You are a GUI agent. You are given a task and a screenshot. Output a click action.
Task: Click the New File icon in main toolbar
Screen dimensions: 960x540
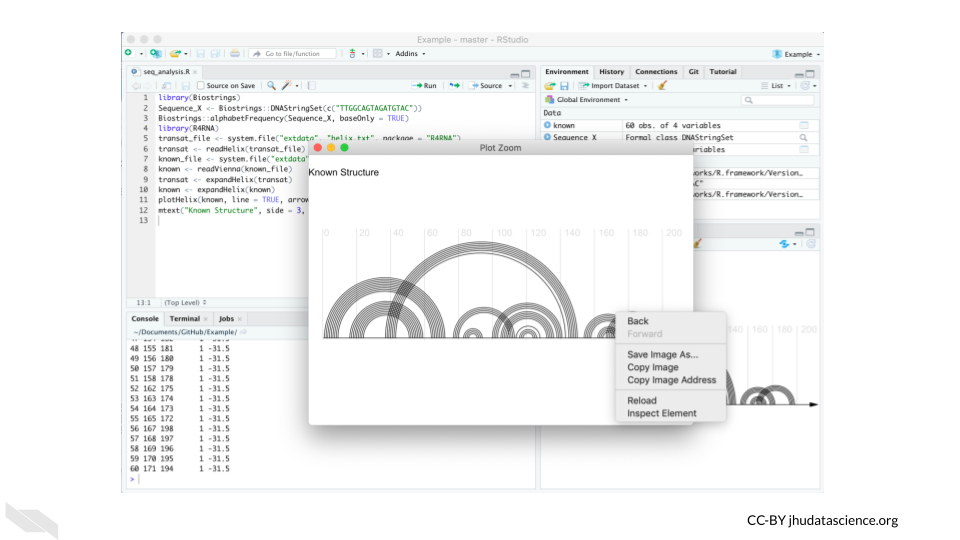(x=129, y=53)
